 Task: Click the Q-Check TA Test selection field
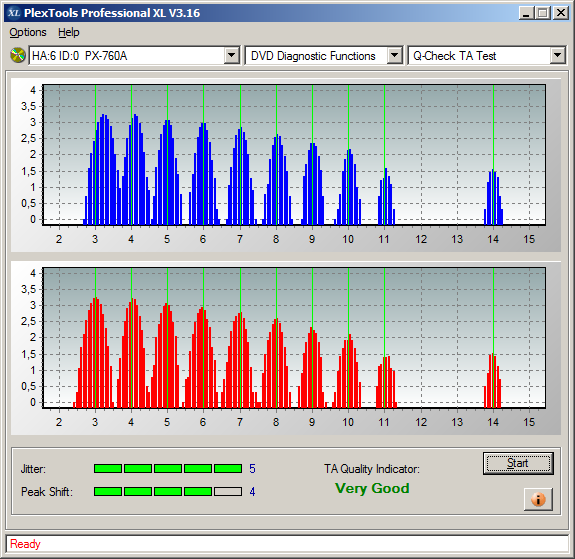click(x=479, y=56)
